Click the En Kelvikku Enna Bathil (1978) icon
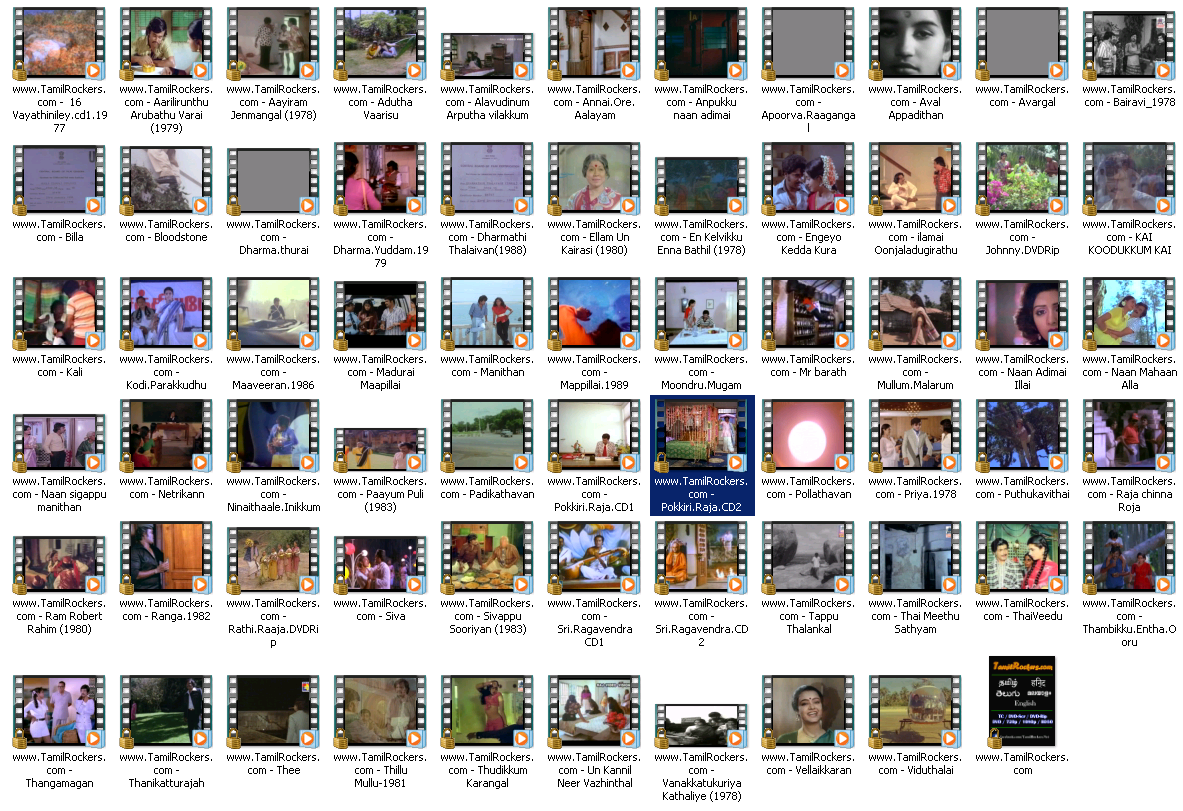 (x=702, y=186)
